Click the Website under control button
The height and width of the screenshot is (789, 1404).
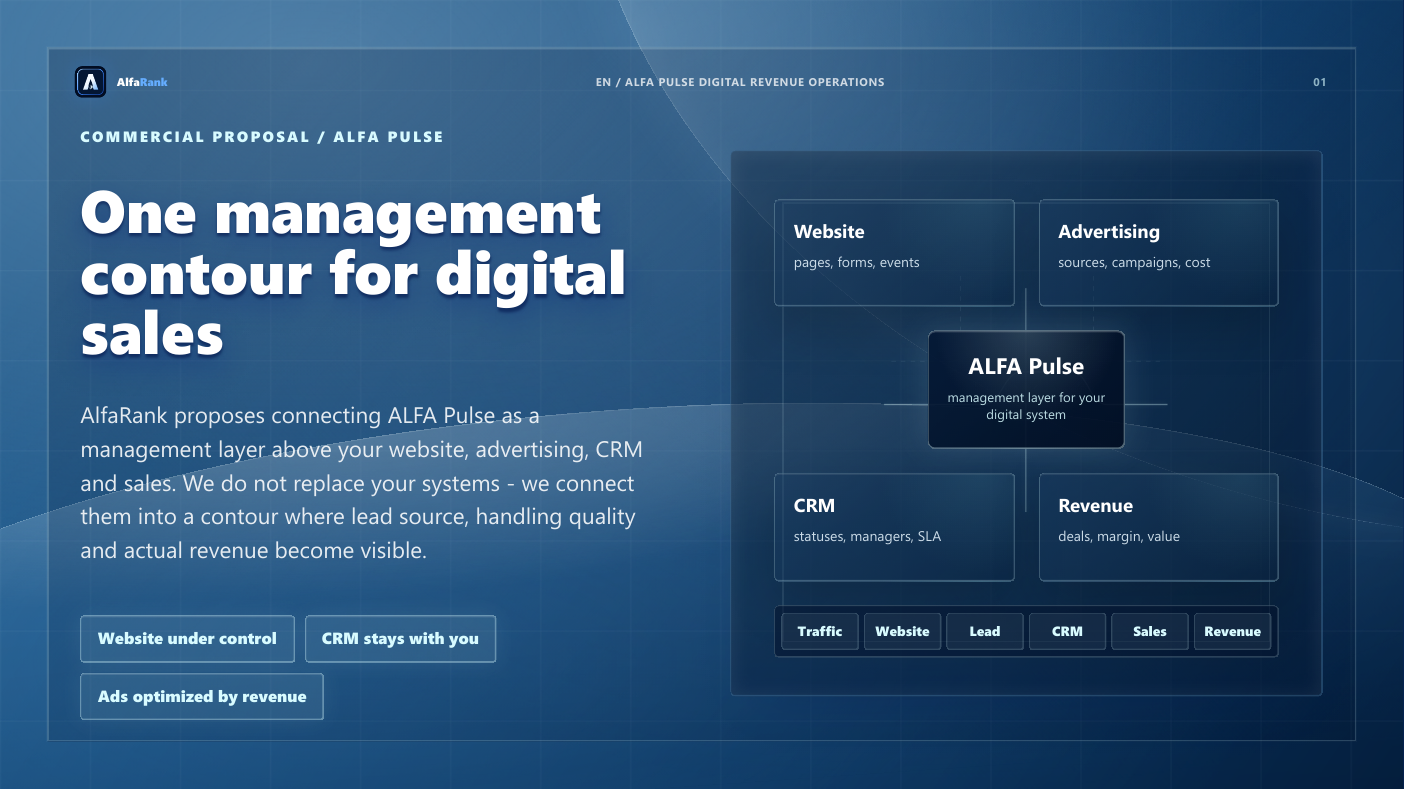pyautogui.click(x=187, y=638)
